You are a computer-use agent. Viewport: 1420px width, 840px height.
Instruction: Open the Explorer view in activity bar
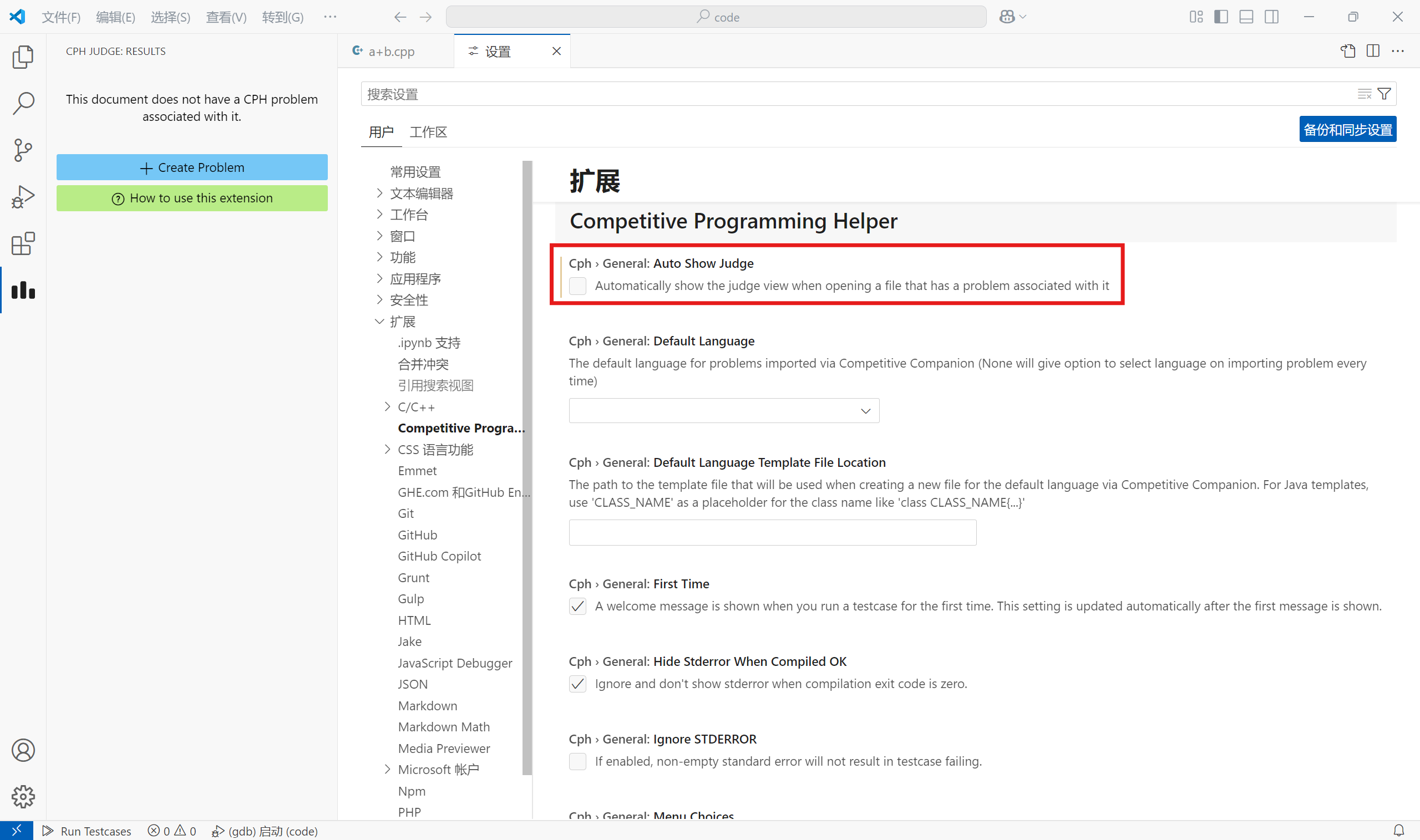coord(23,57)
